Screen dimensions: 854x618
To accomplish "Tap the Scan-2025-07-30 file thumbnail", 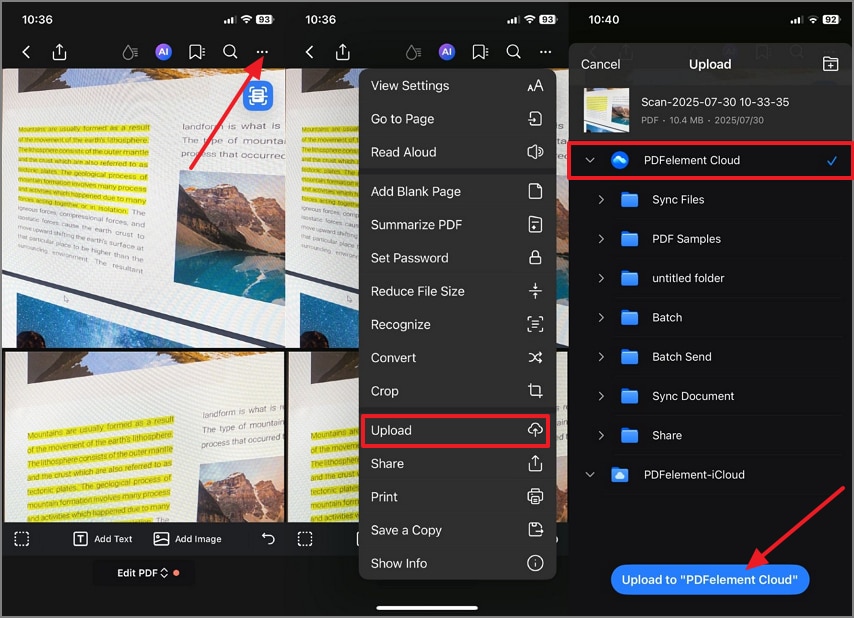I will [x=606, y=110].
